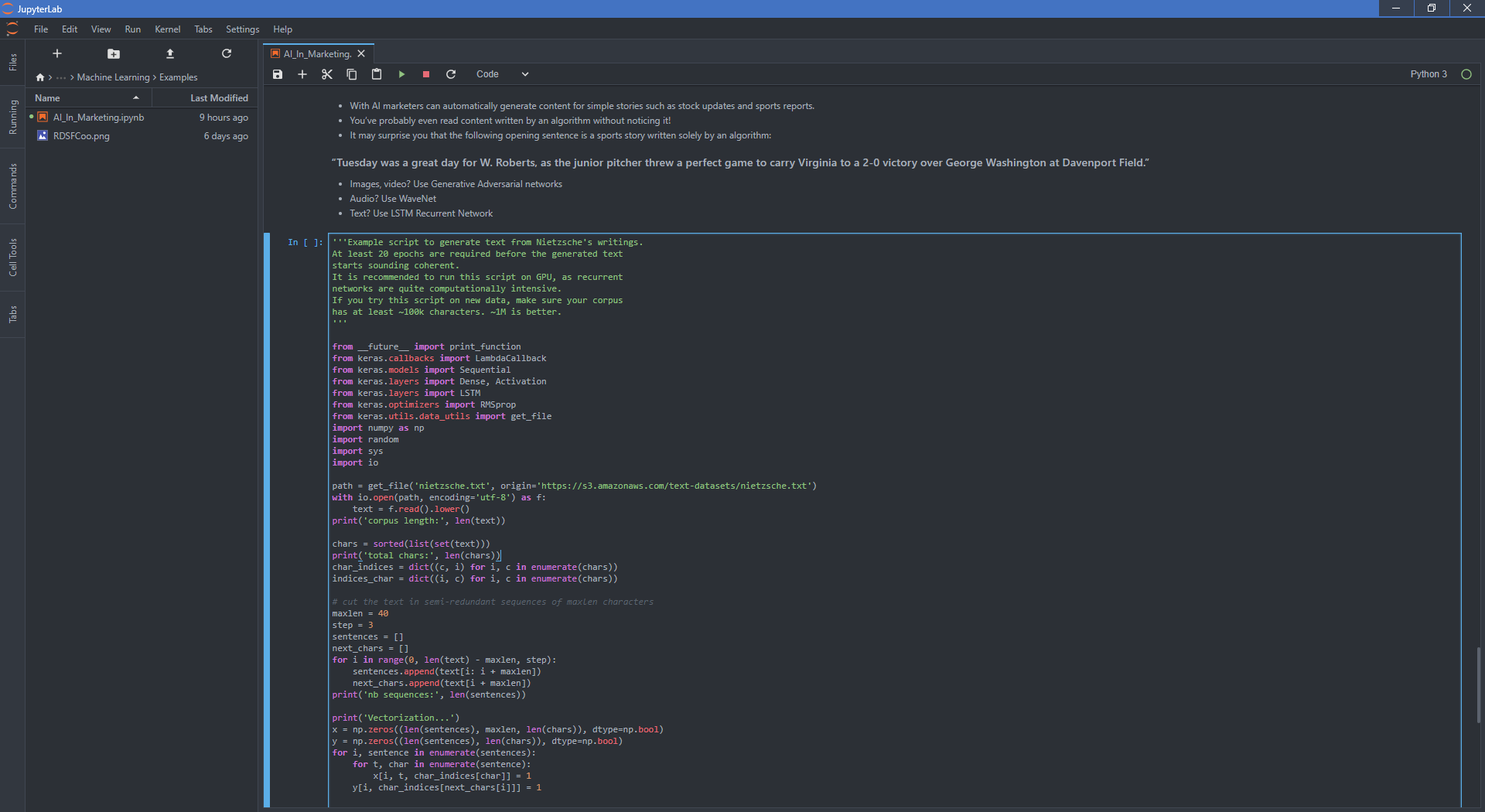Open the Settings menu
Image resolution: width=1485 pixels, height=812 pixels.
243,29
